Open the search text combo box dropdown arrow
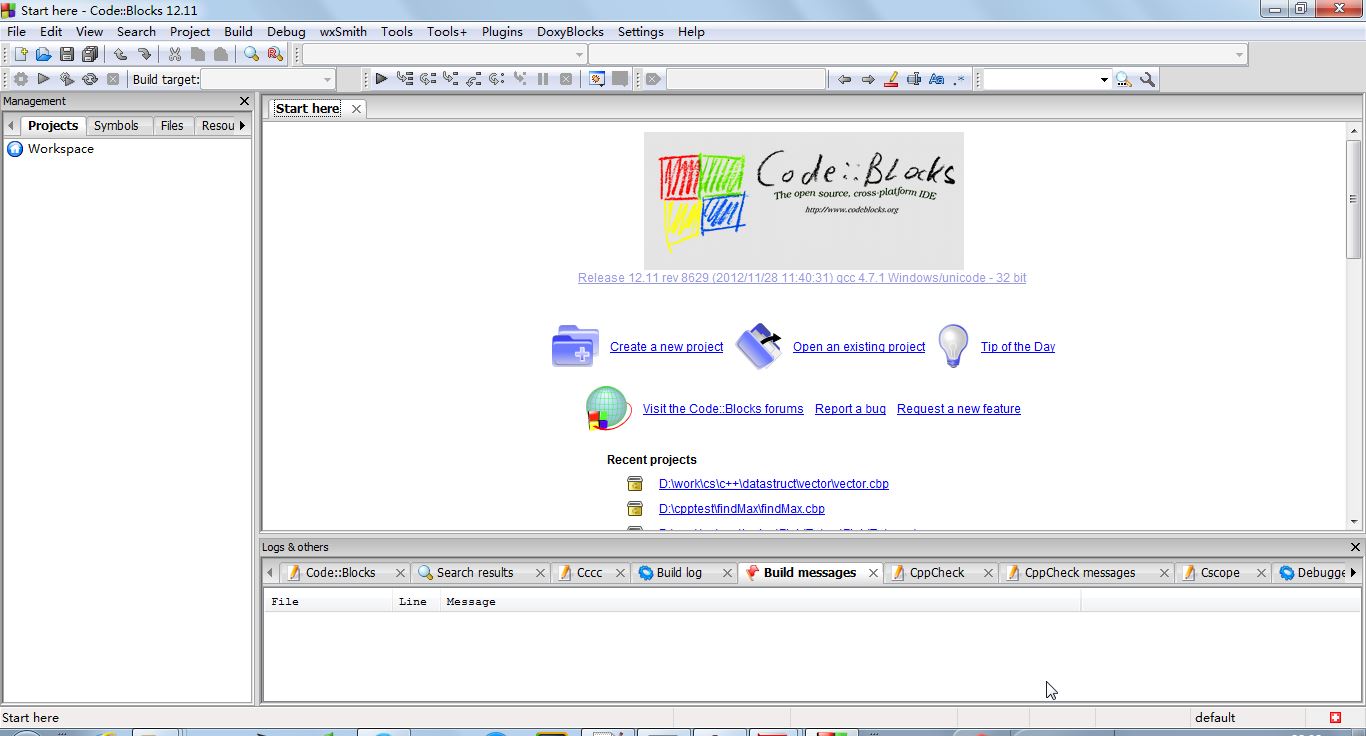The image size is (1366, 736). tap(1104, 79)
